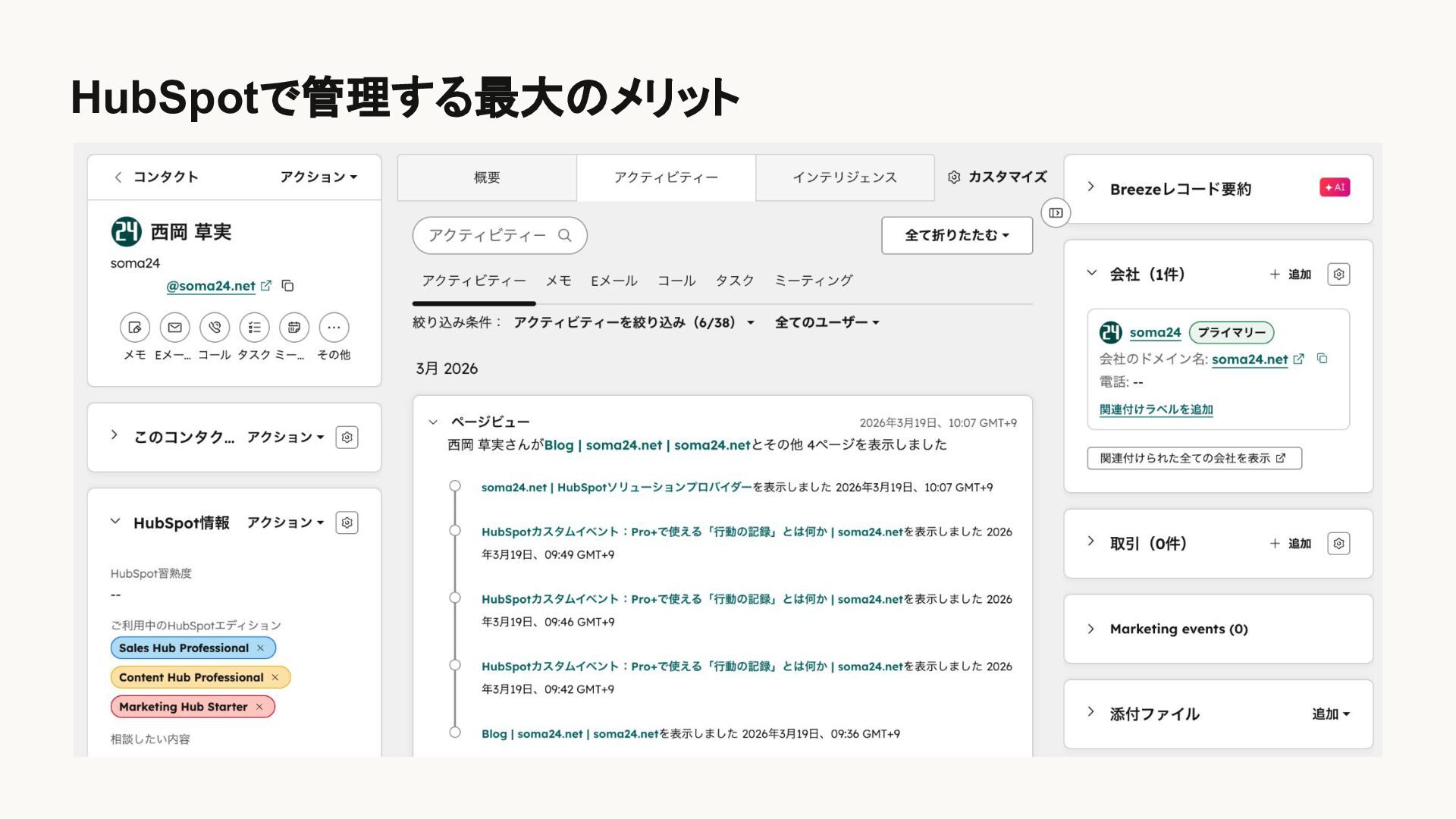
Task: Open settings gear for HubSpot情報 section
Action: click(347, 522)
